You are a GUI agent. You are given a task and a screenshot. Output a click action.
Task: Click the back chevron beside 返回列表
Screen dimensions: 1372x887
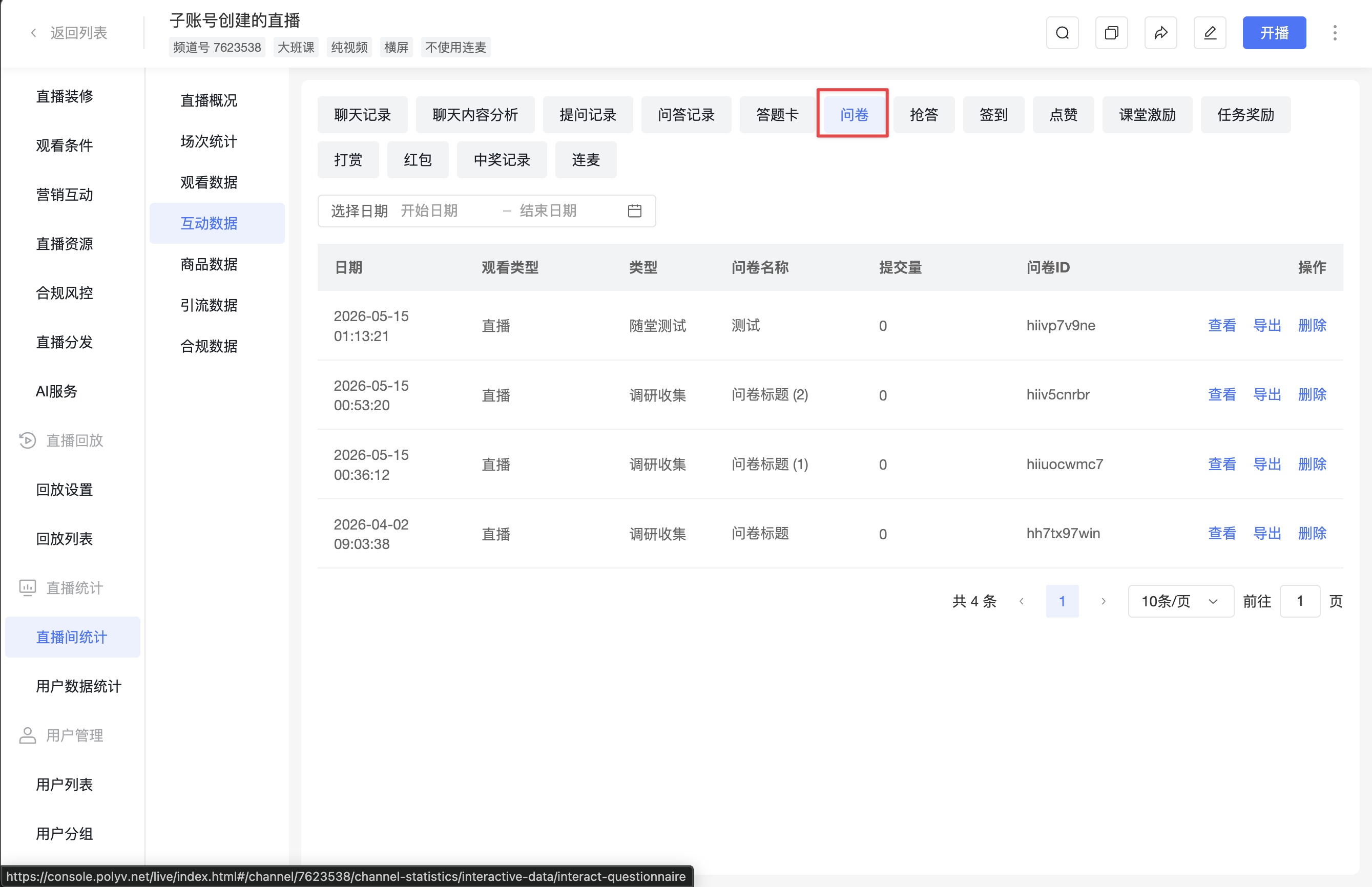33,33
